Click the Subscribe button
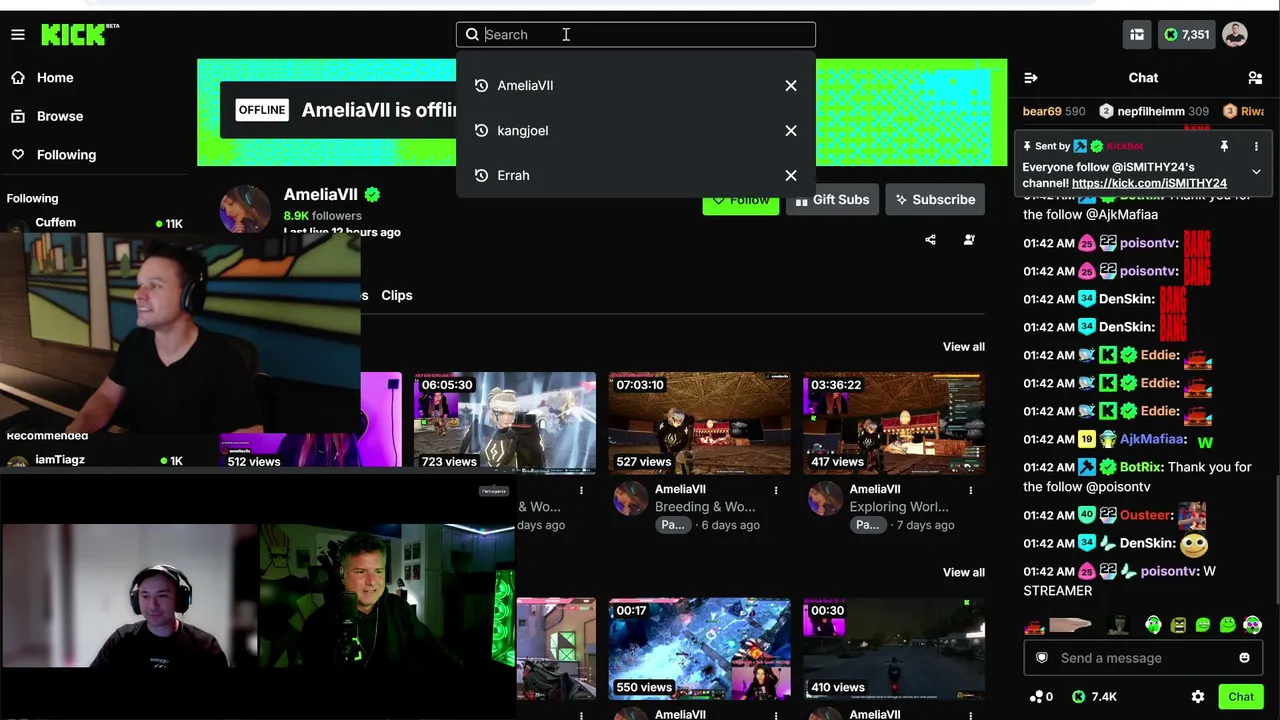This screenshot has height=720, width=1280. point(935,200)
